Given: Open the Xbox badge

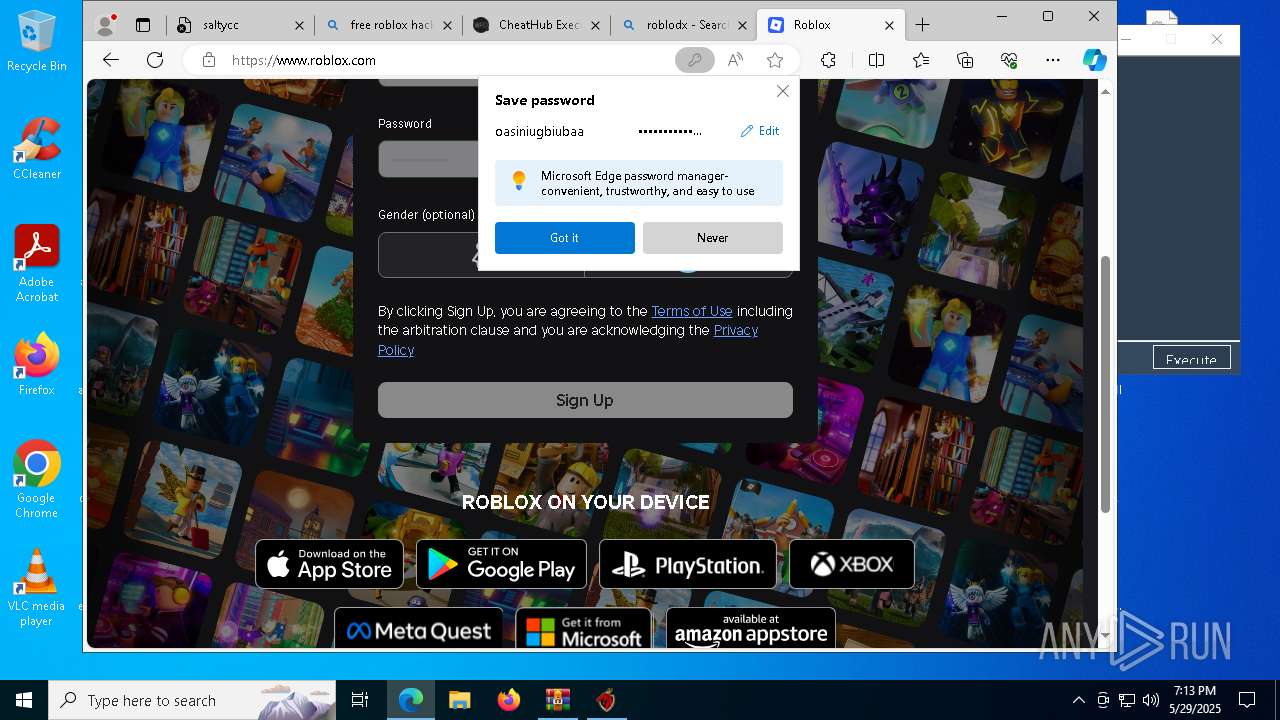Looking at the screenshot, I should tap(852, 564).
